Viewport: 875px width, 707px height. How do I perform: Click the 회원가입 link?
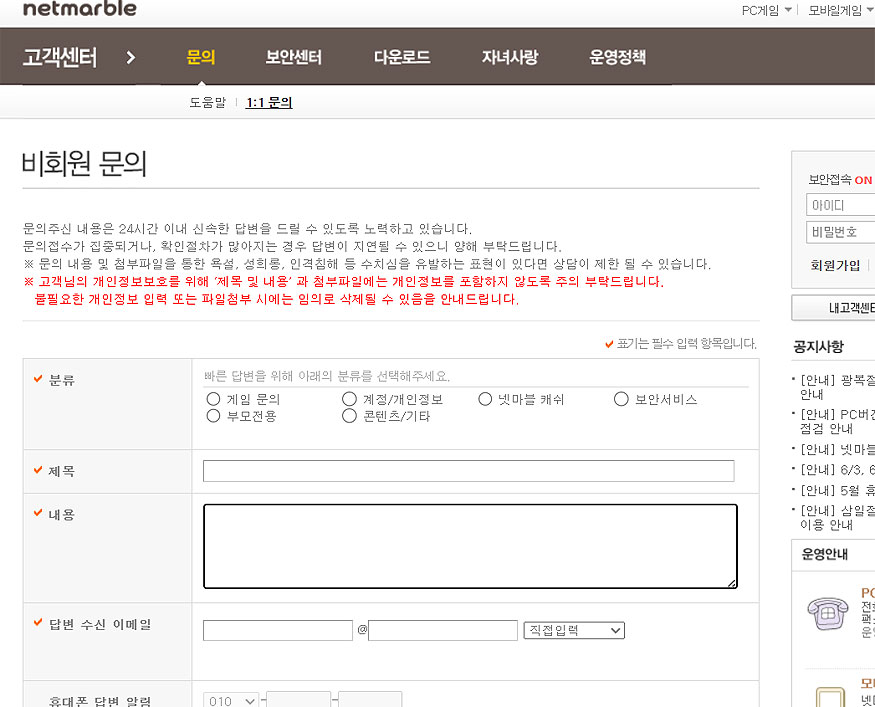[834, 265]
